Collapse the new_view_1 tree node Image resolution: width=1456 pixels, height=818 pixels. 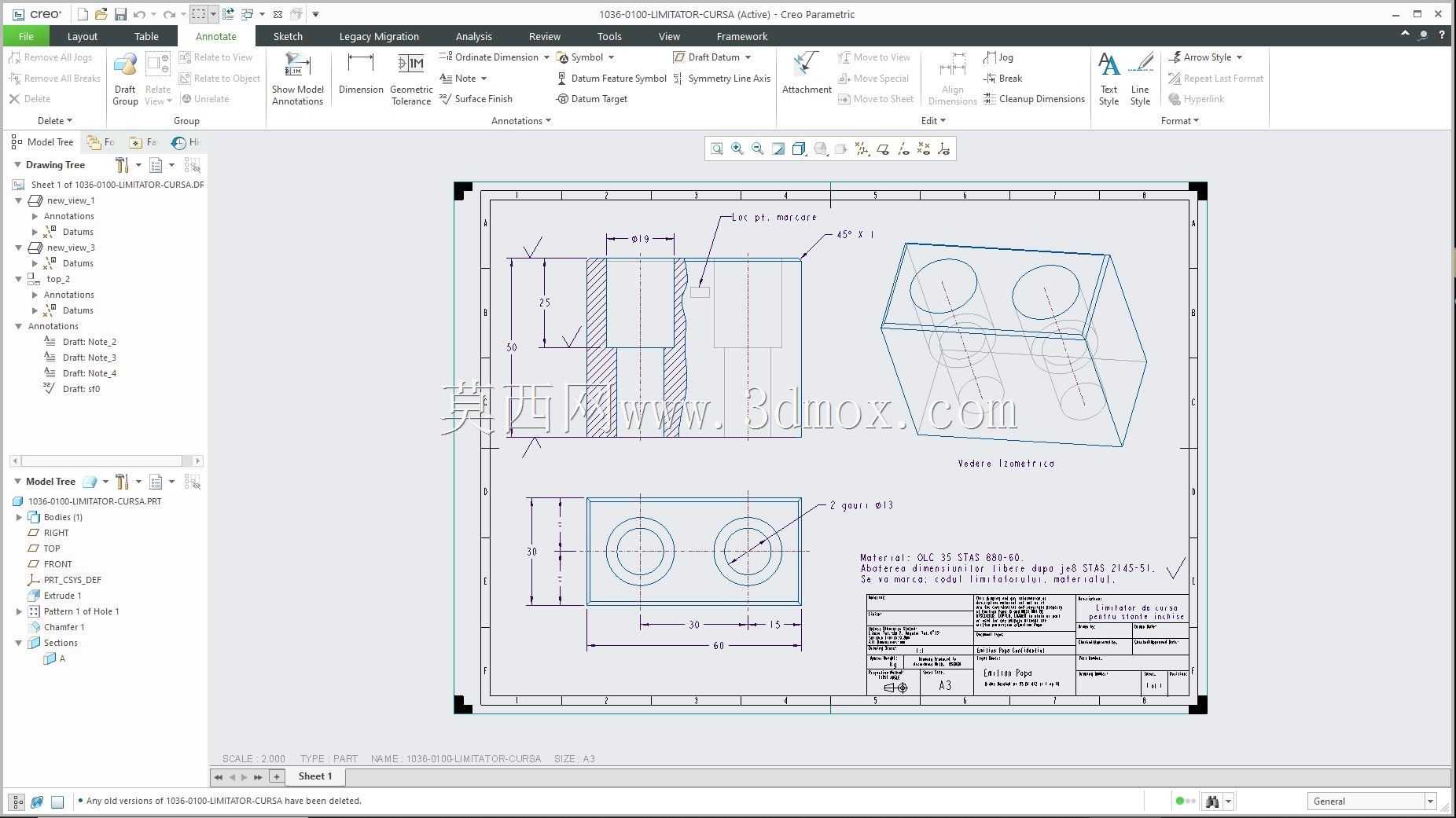(x=19, y=200)
